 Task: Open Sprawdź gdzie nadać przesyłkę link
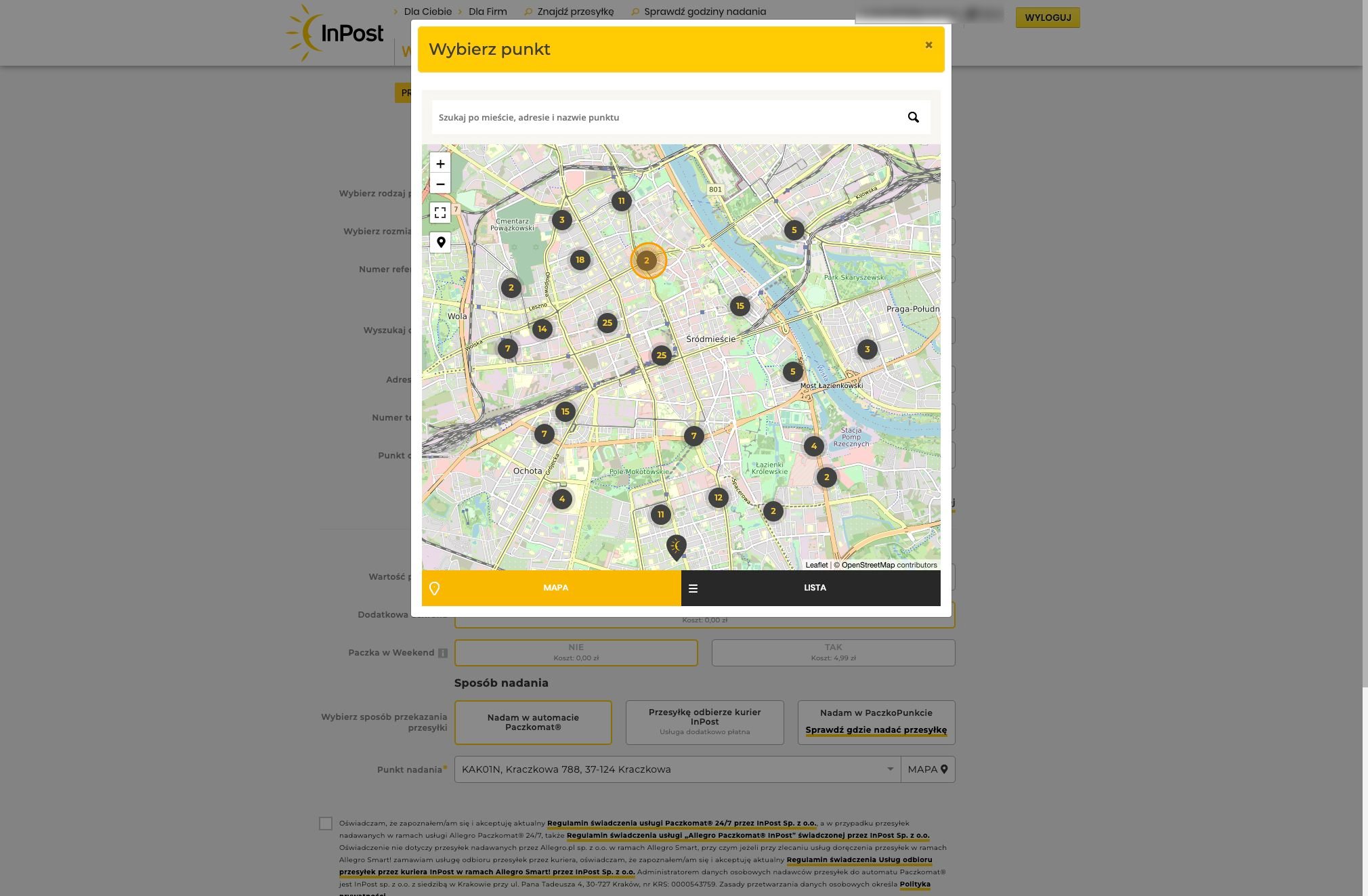tap(876, 730)
